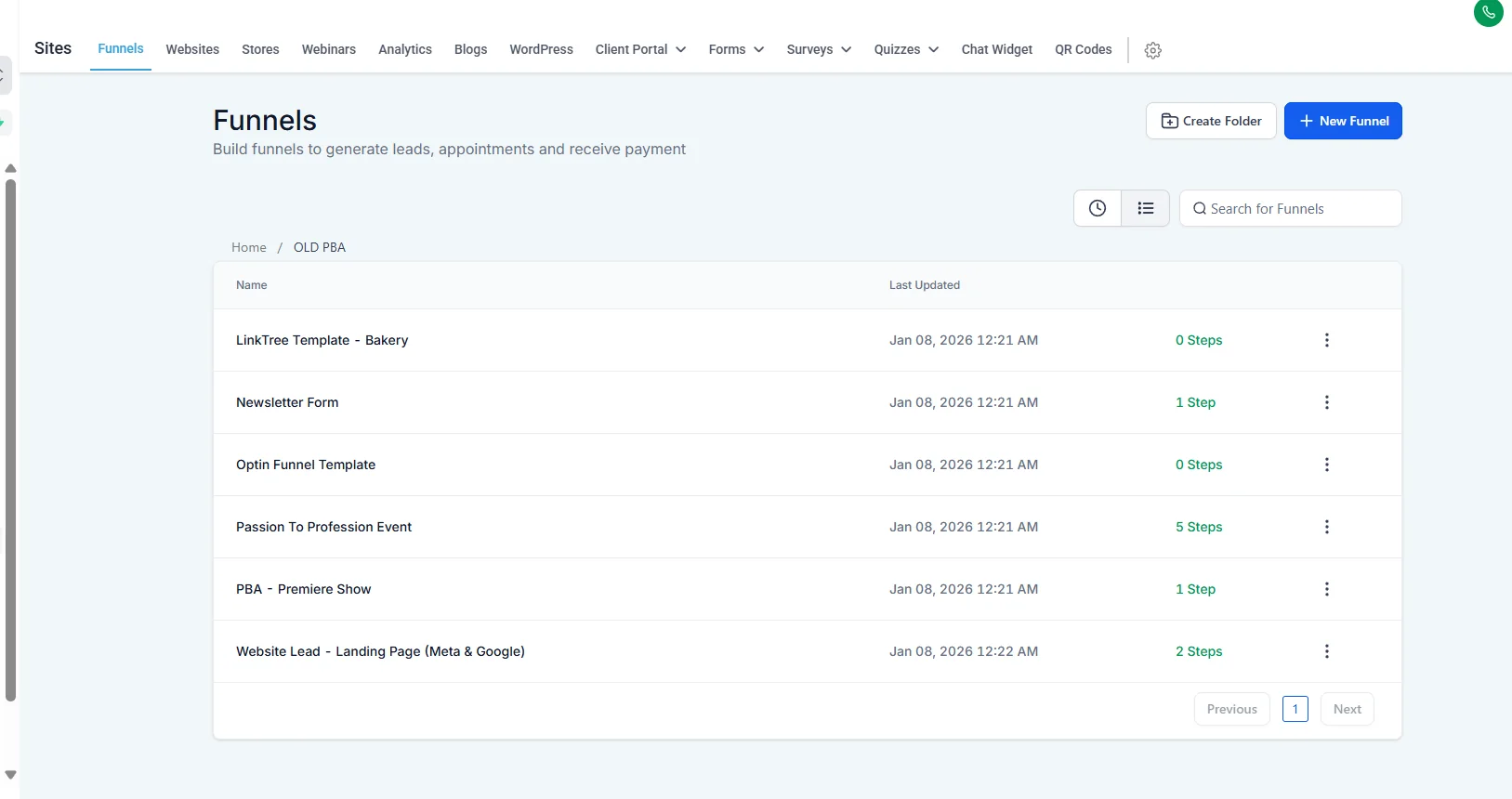Go to the Funnels tab

(x=121, y=48)
